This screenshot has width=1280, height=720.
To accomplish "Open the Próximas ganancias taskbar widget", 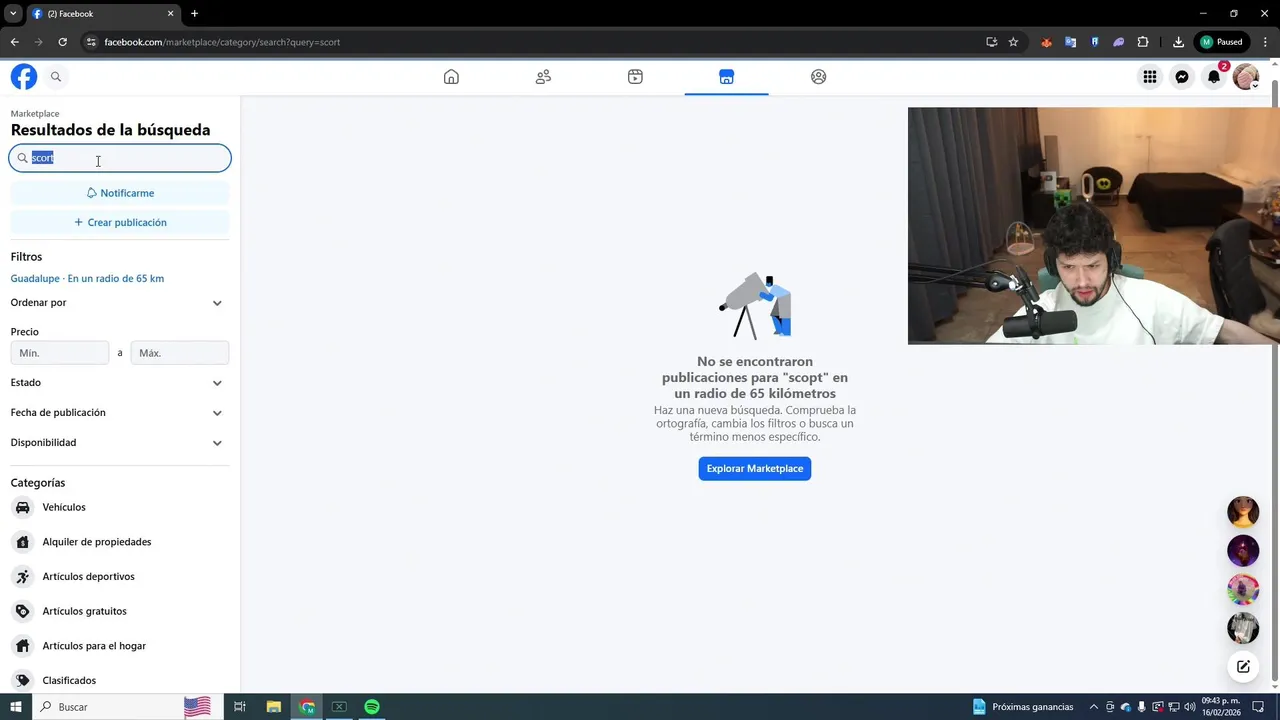I will point(1023,707).
